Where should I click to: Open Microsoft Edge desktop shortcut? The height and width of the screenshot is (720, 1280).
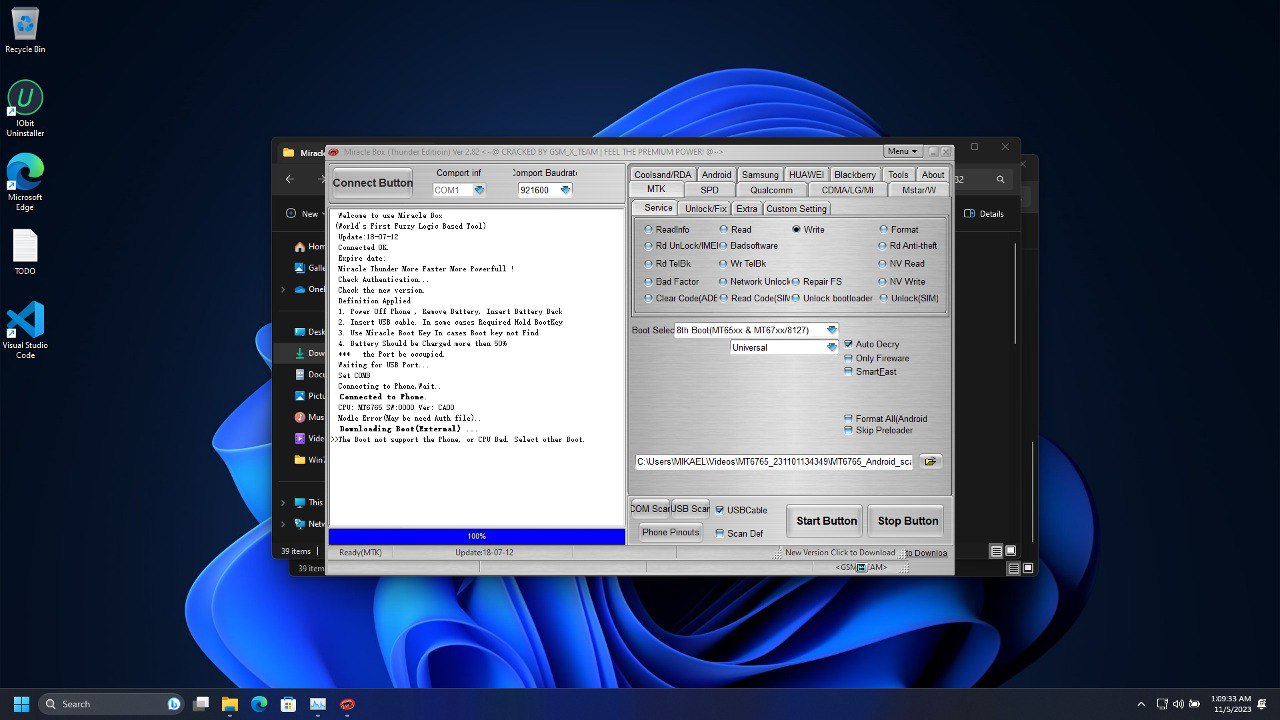pyautogui.click(x=25, y=181)
